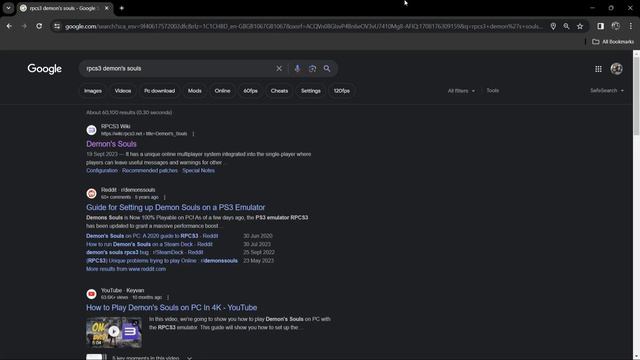Screen dimensions: 640x360
Task: Open How to run Demon's Souls on Steam Deck link
Action: (149, 244)
